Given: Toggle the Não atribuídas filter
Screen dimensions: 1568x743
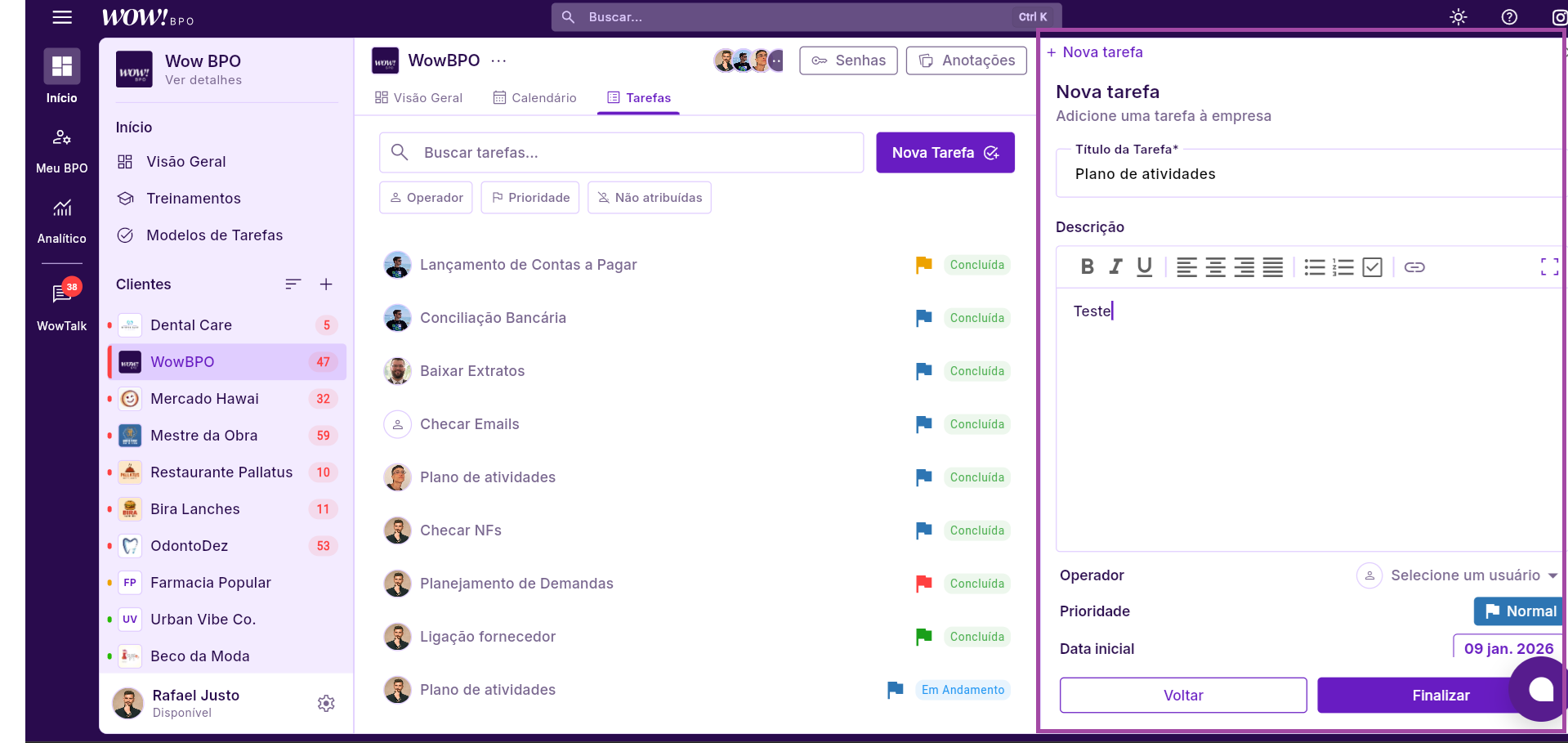Looking at the screenshot, I should click(x=650, y=198).
